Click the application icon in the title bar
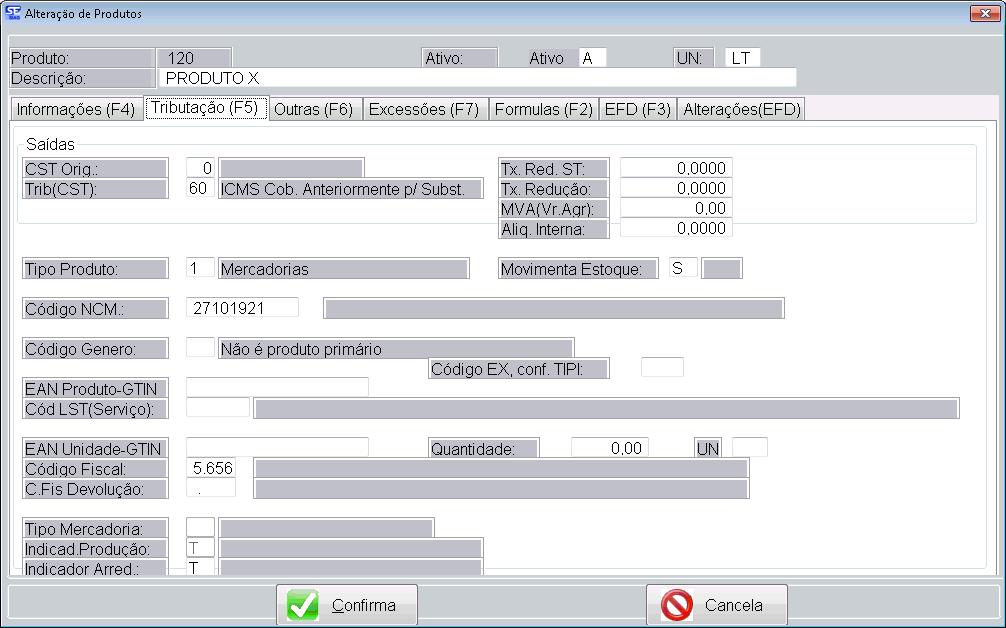 click(x=14, y=13)
